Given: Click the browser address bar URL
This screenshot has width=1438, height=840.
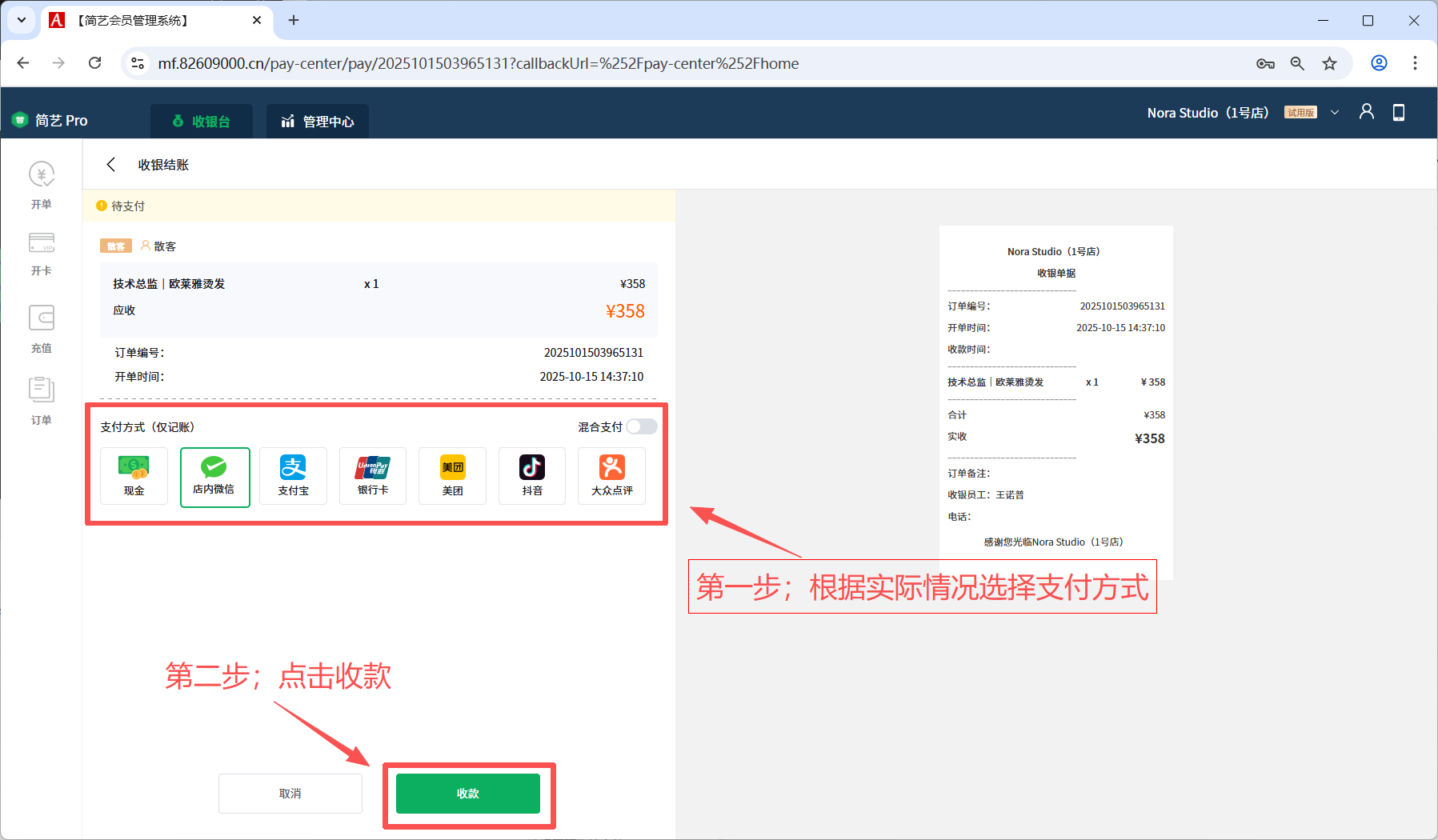Looking at the screenshot, I should pos(478,63).
